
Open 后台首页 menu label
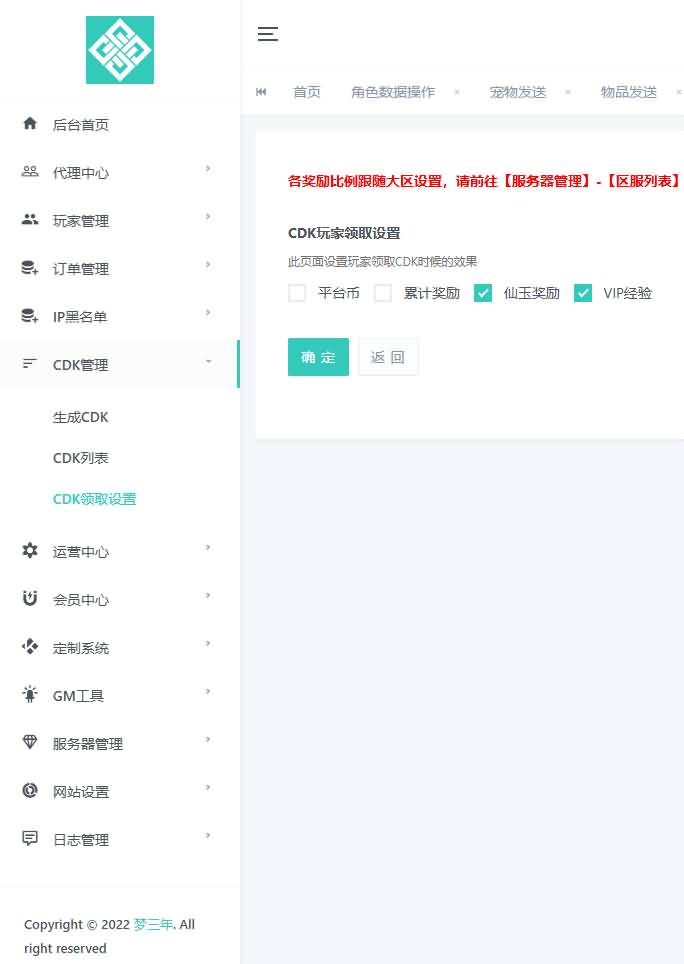tap(81, 125)
